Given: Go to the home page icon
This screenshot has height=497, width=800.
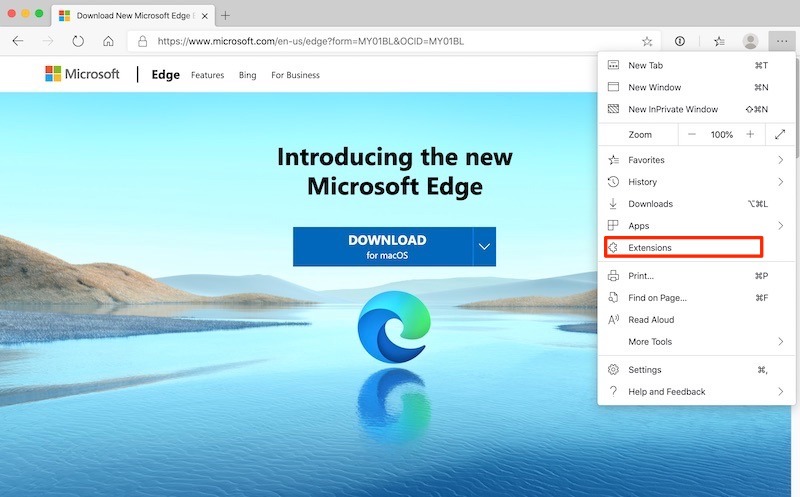Looking at the screenshot, I should [x=108, y=41].
